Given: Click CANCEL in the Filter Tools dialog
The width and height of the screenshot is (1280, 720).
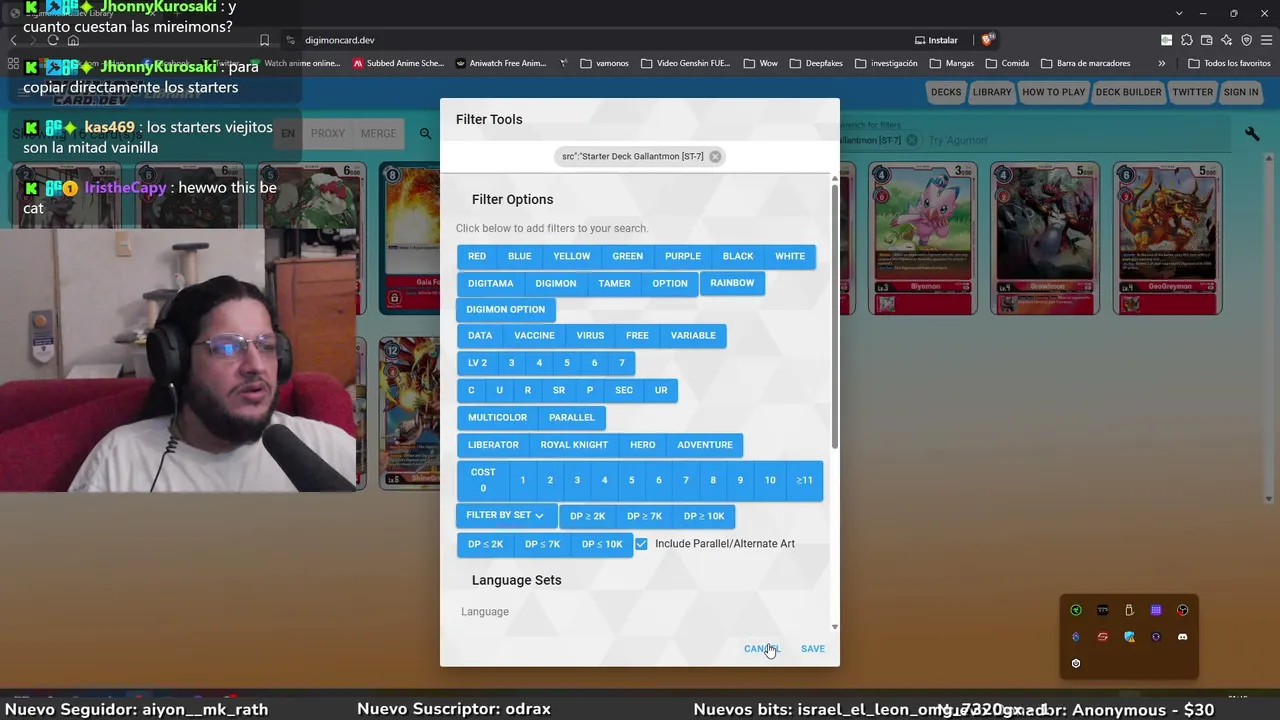Looking at the screenshot, I should [x=761, y=649].
